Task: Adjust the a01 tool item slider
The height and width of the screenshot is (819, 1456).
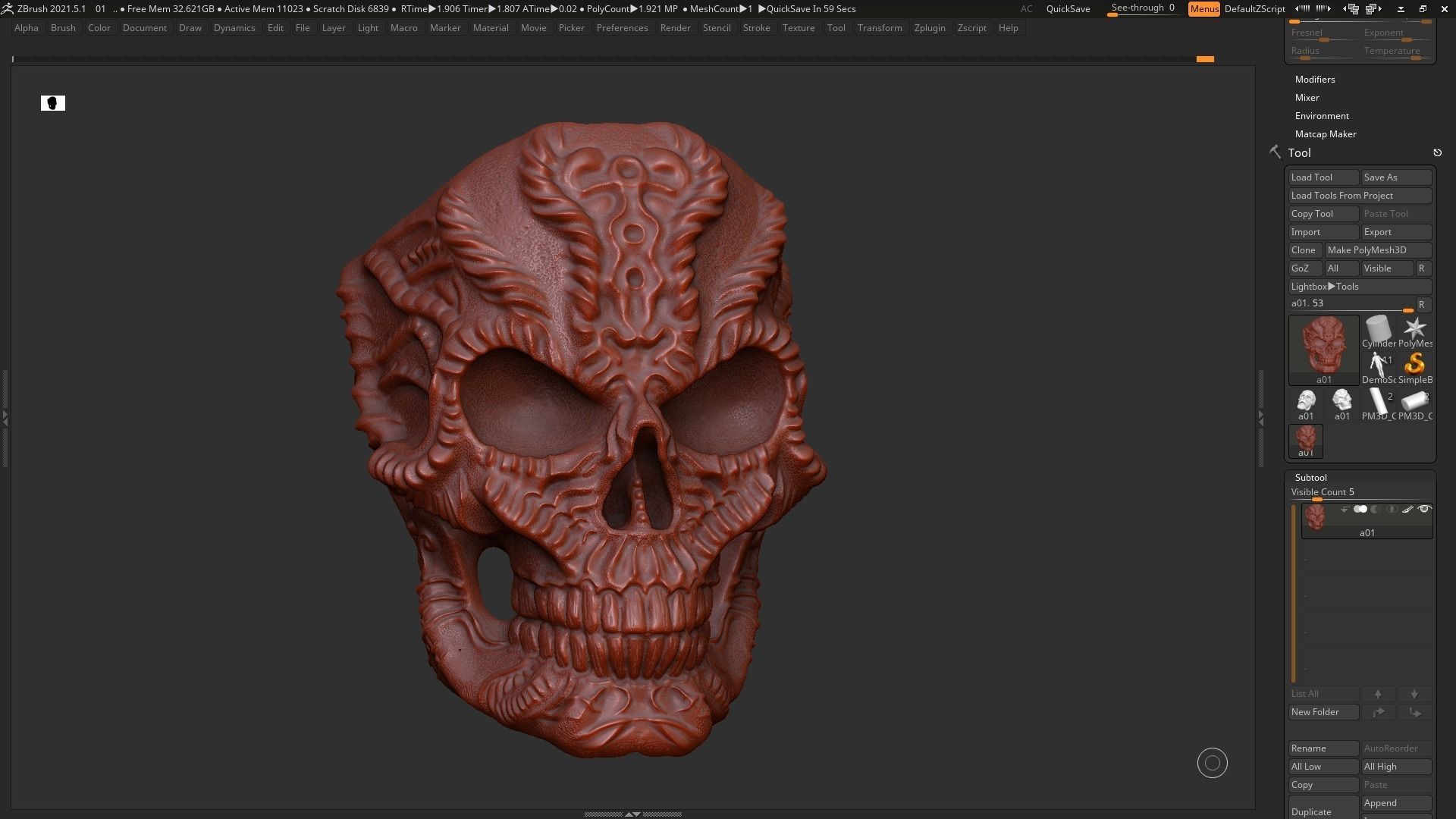Action: tap(1351, 305)
